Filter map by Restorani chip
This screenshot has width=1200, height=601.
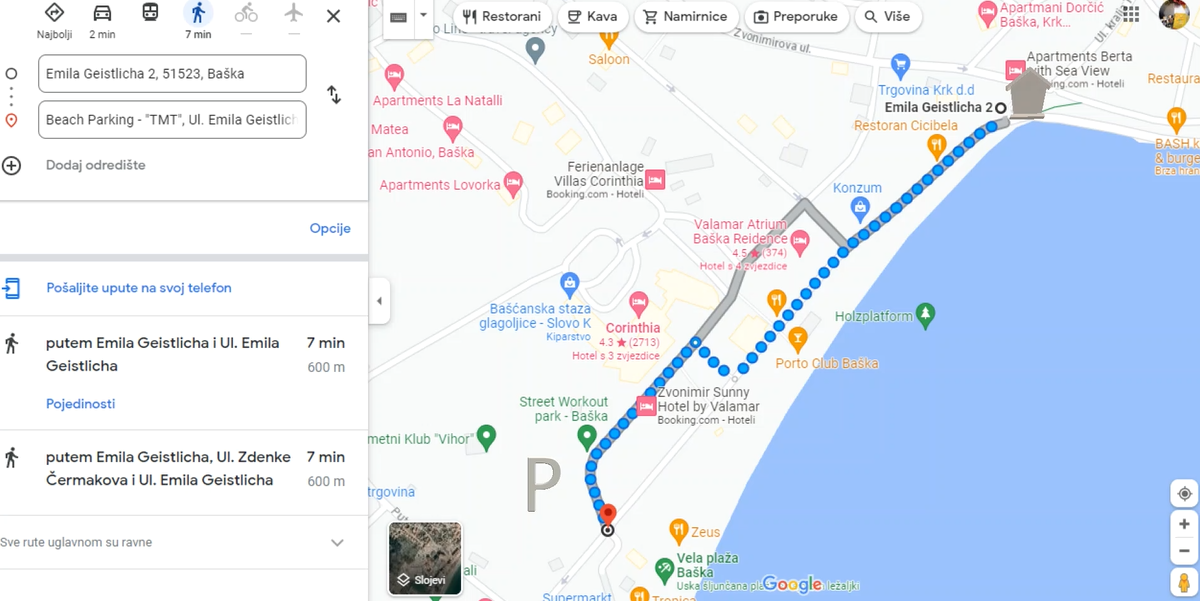tap(502, 17)
